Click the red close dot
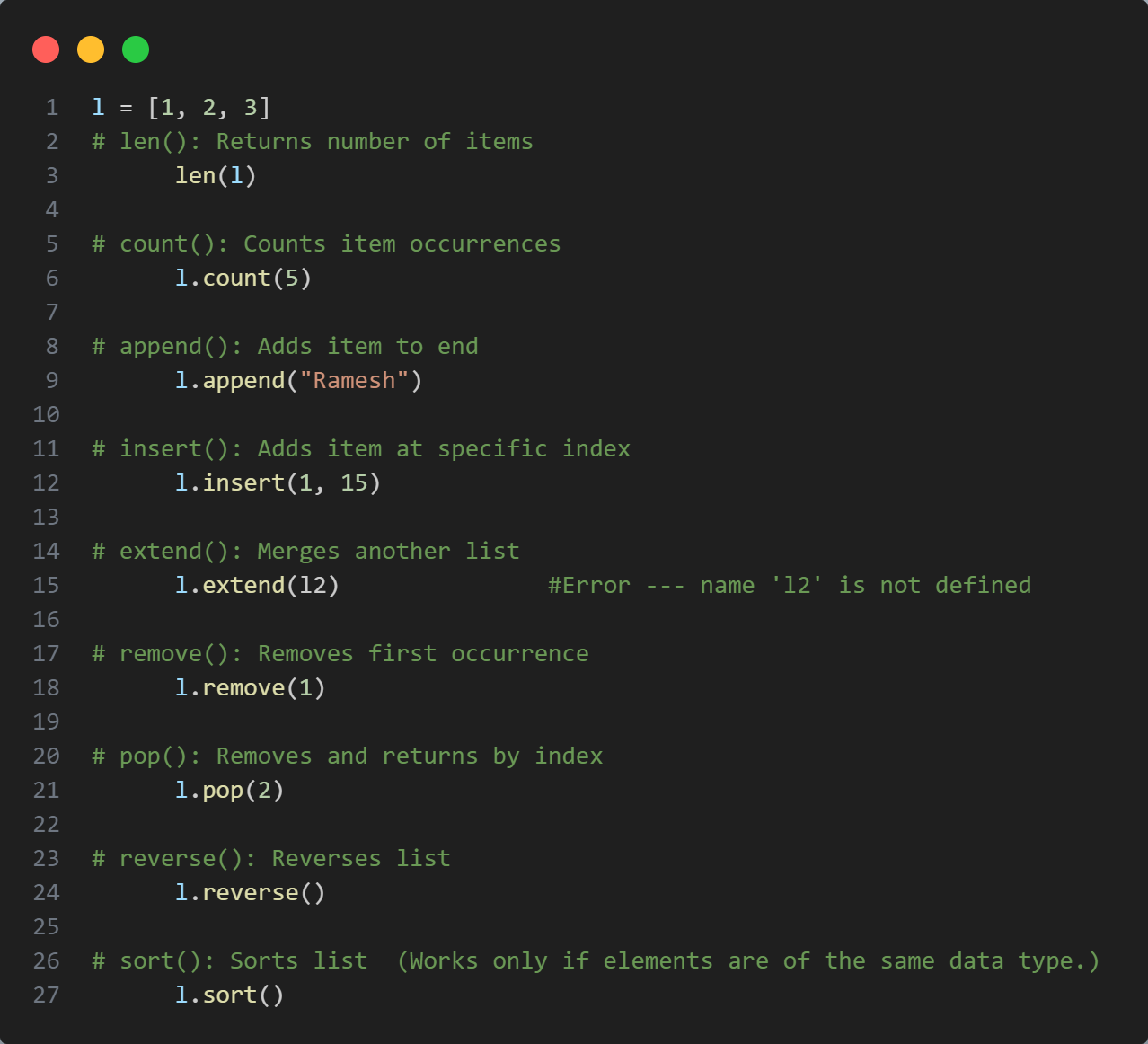The image size is (1148, 1044). pyautogui.click(x=46, y=49)
